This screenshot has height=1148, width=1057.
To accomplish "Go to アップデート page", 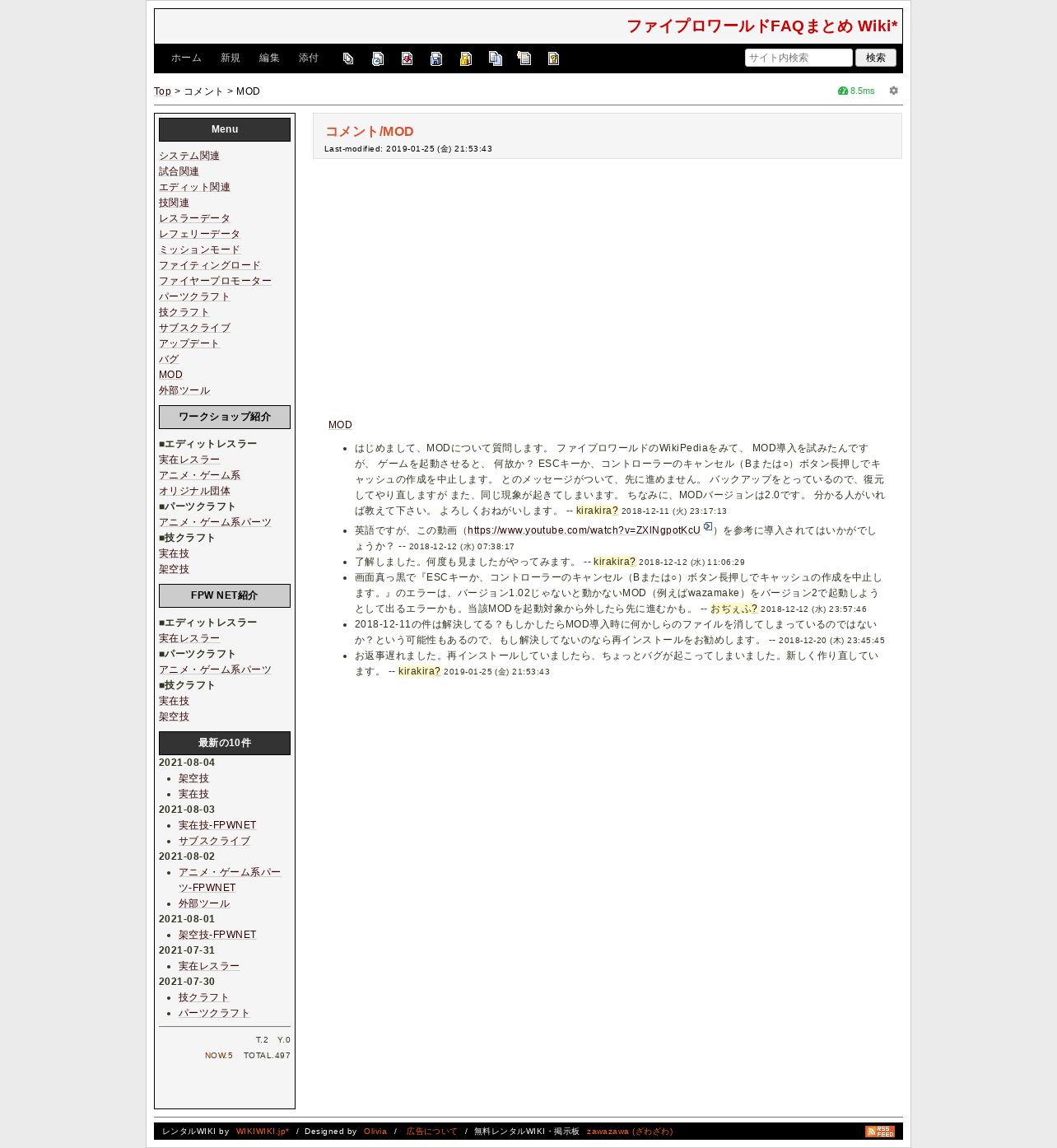I will [189, 343].
